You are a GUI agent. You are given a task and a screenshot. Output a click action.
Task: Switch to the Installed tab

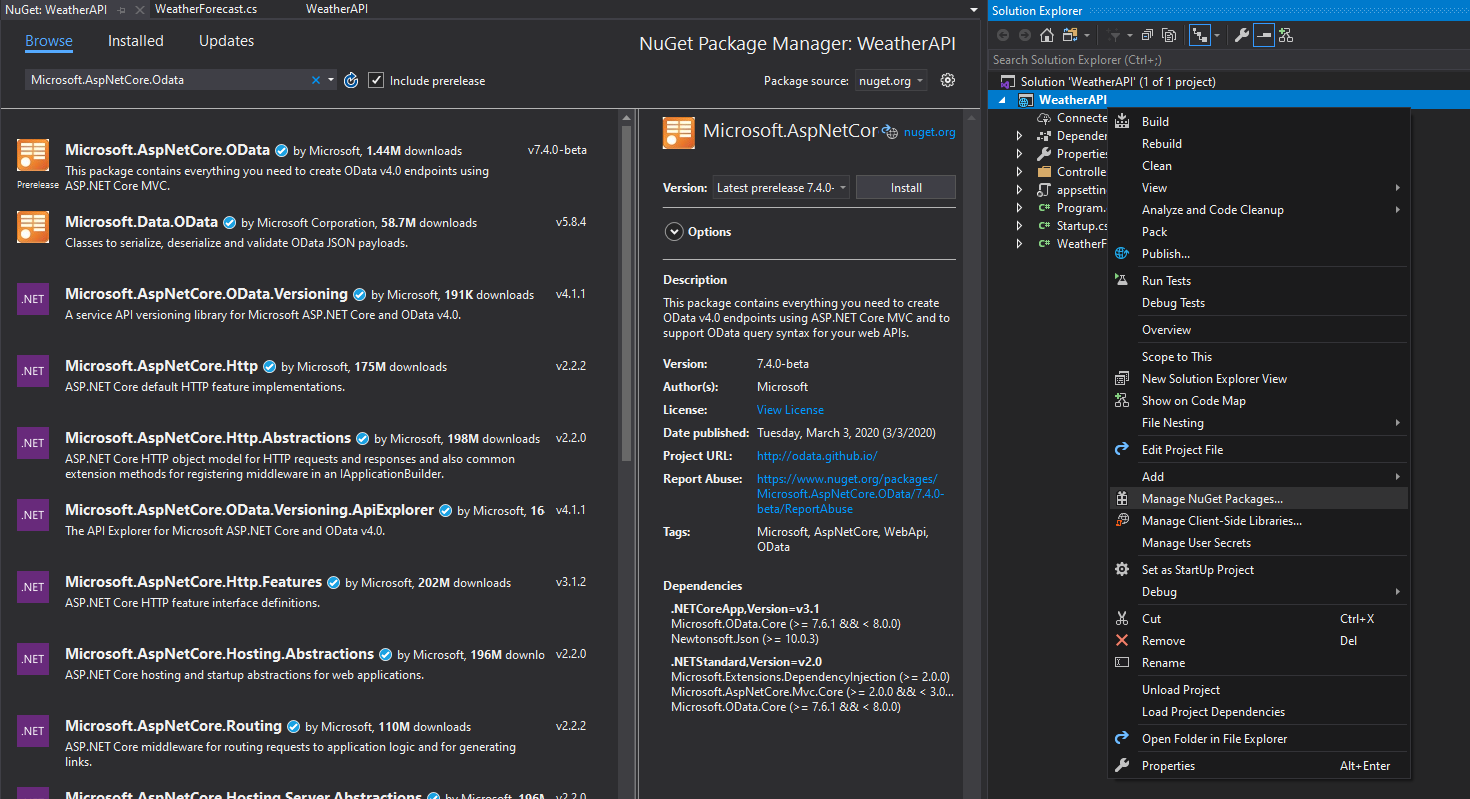pos(135,41)
